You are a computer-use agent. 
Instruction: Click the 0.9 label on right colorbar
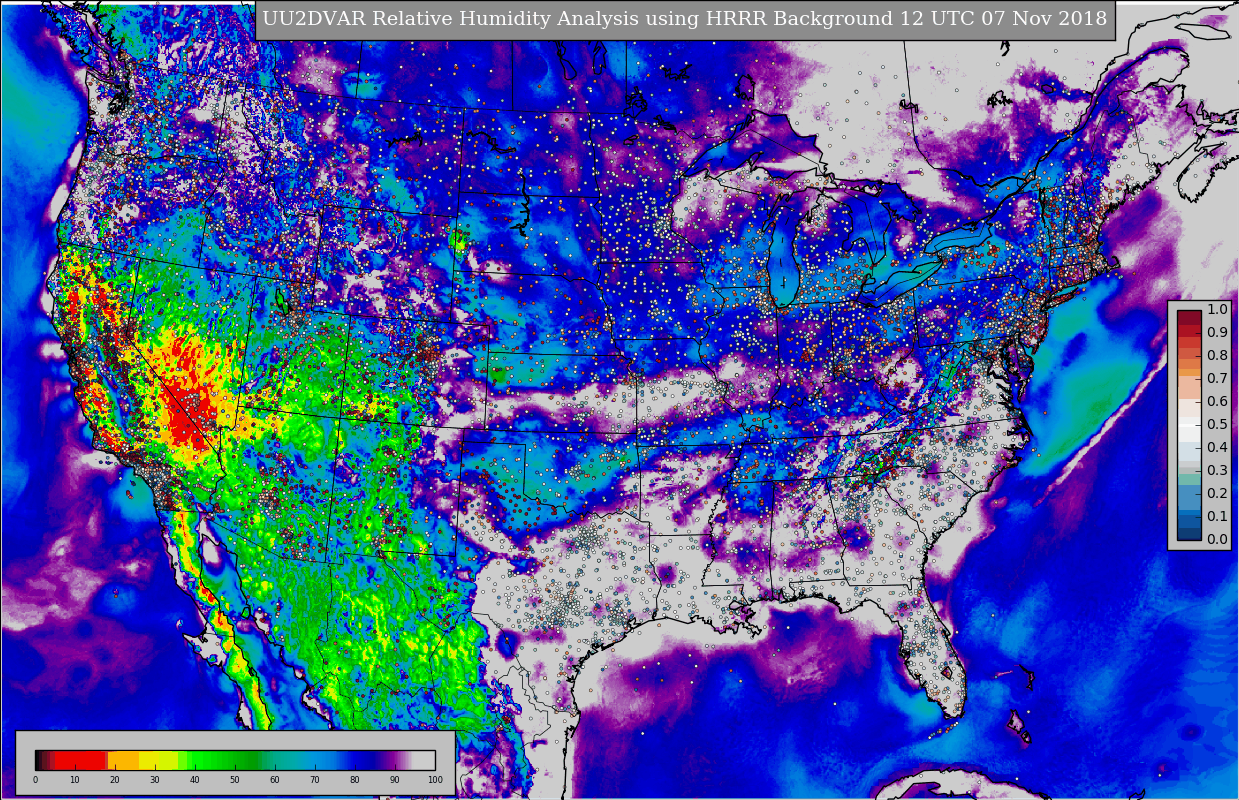[1216, 333]
